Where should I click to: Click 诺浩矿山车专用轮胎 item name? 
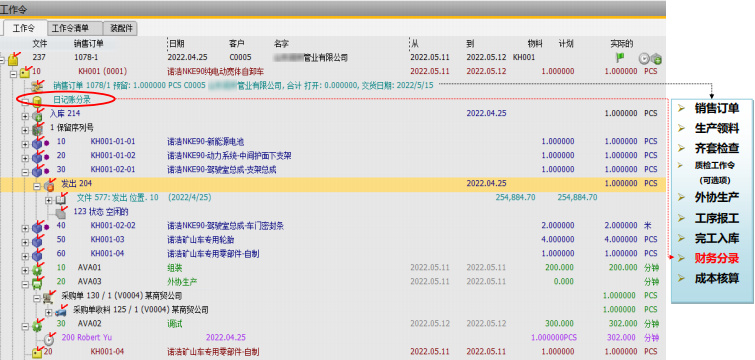(202, 239)
